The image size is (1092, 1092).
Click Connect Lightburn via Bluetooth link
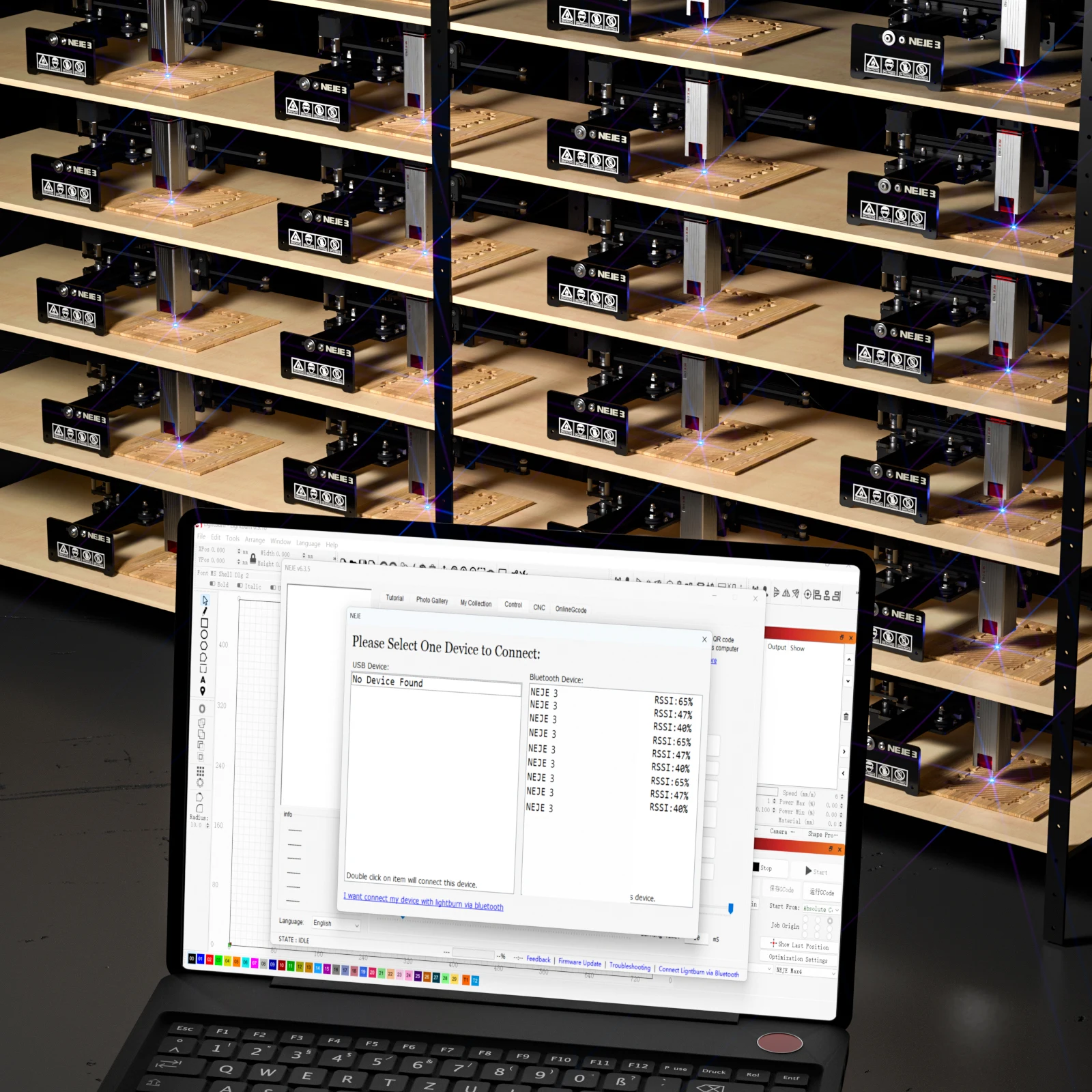pos(698,972)
